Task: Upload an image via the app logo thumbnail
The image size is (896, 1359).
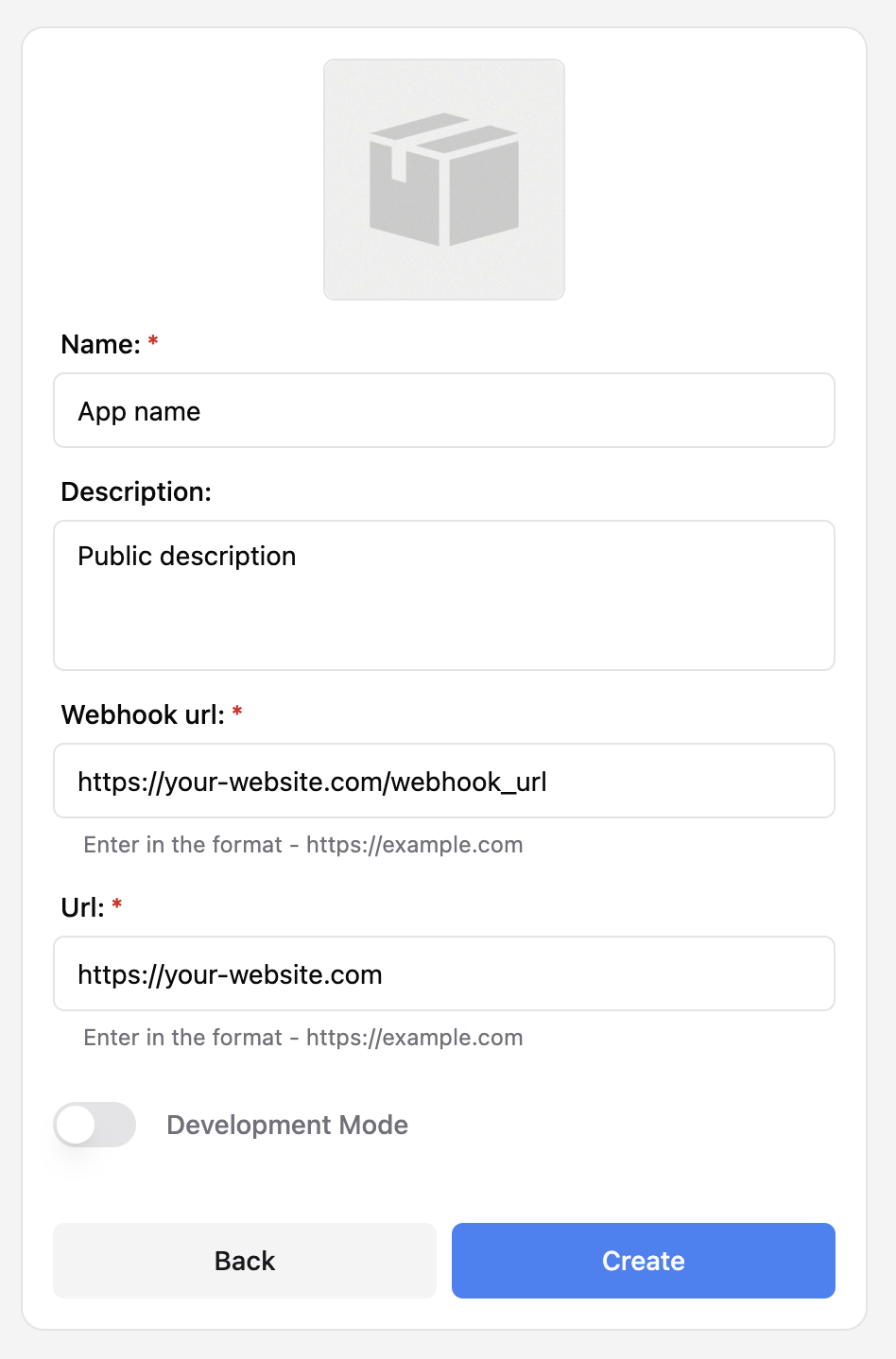Action: 444,180
